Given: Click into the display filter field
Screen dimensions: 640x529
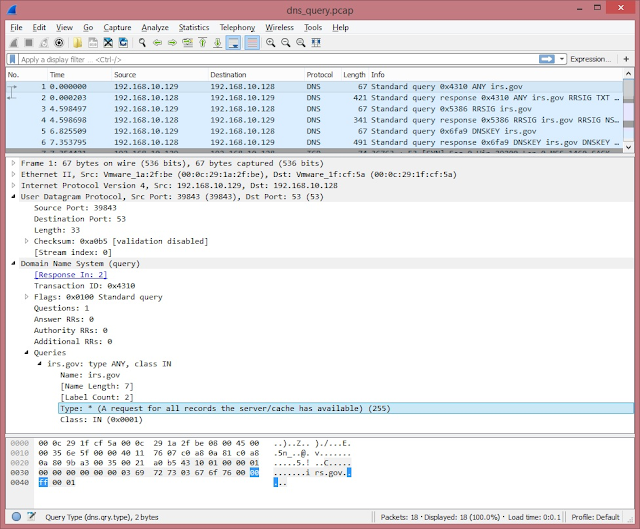Looking at the screenshot, I should pyautogui.click(x=279, y=59).
